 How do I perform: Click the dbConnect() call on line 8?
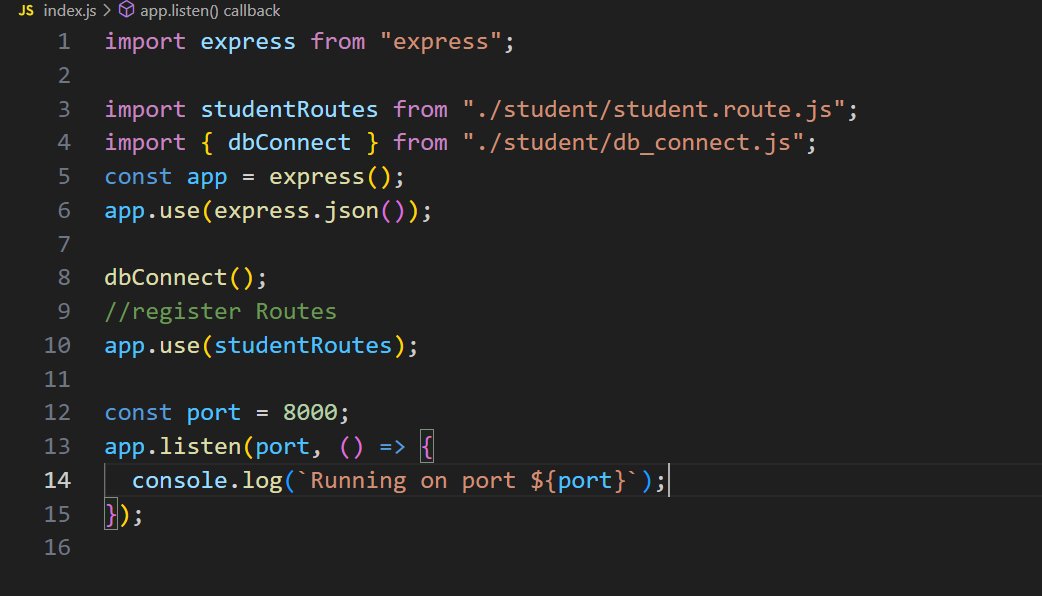point(179,278)
